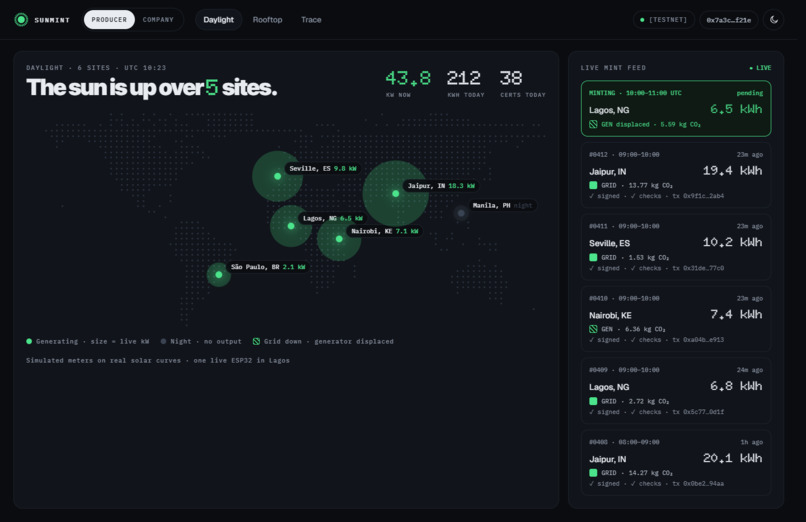
Task: Click the green GRID icon in card #0411
Action: pos(593,257)
